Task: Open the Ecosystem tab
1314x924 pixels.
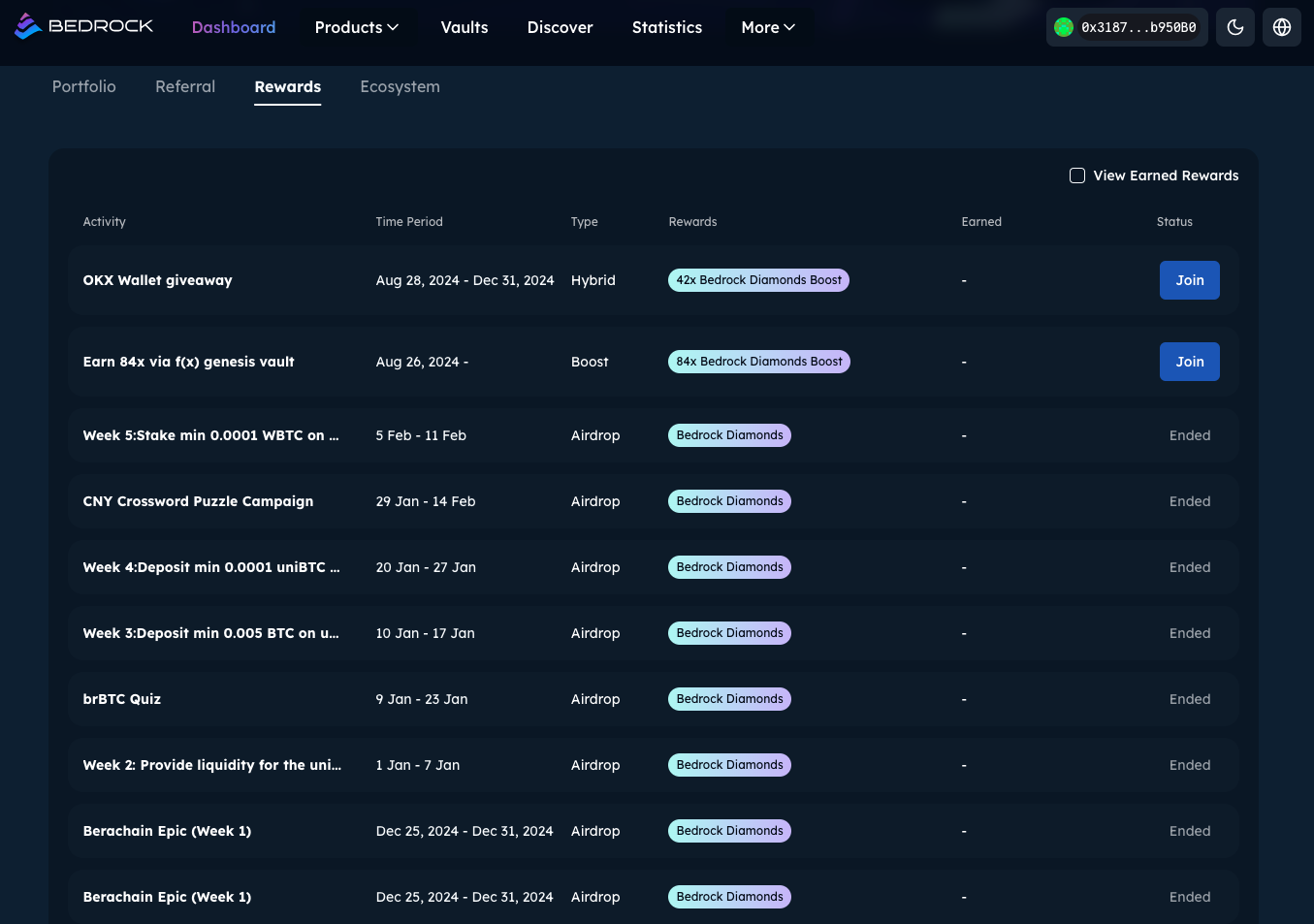Action: tap(400, 86)
